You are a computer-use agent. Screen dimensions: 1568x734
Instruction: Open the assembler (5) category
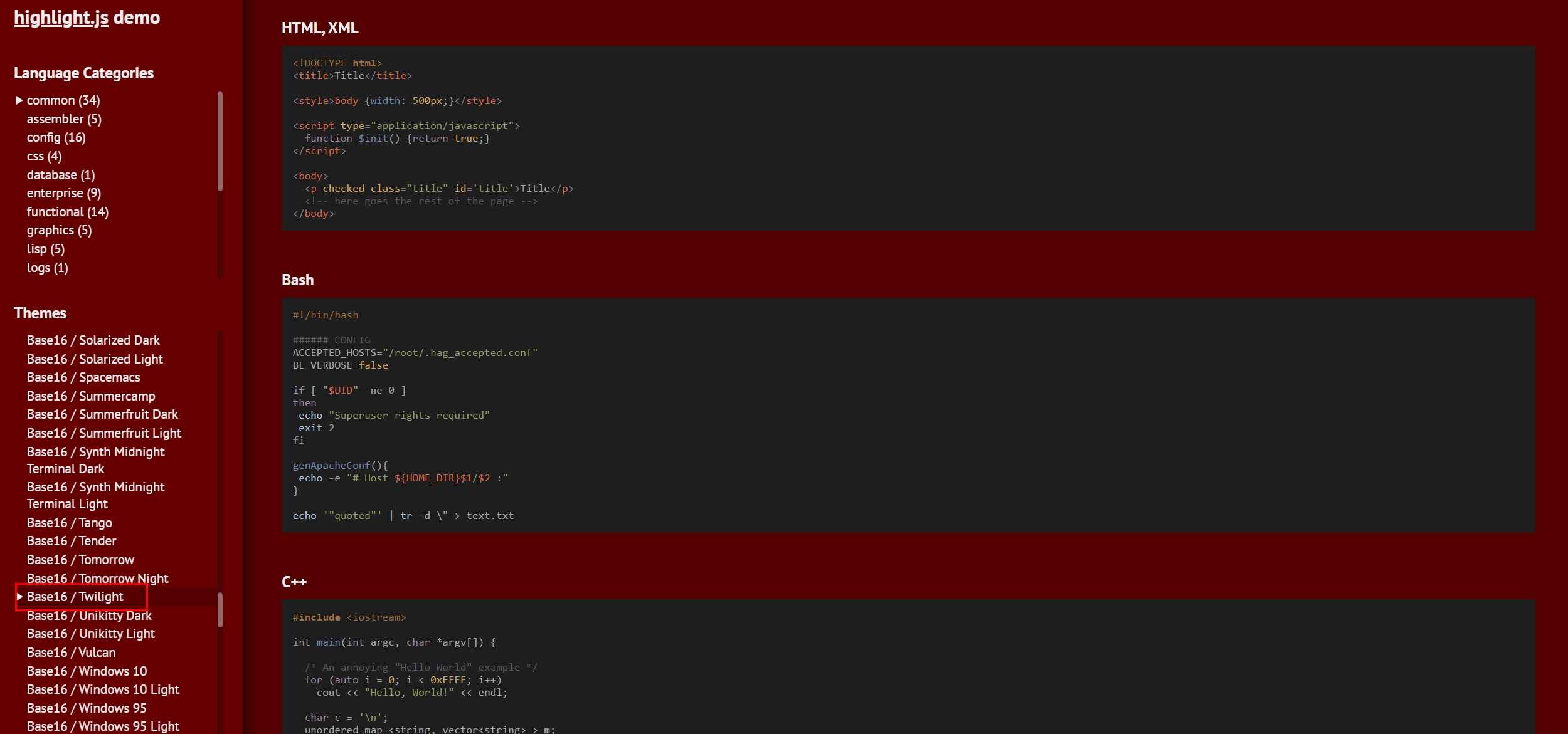[63, 119]
